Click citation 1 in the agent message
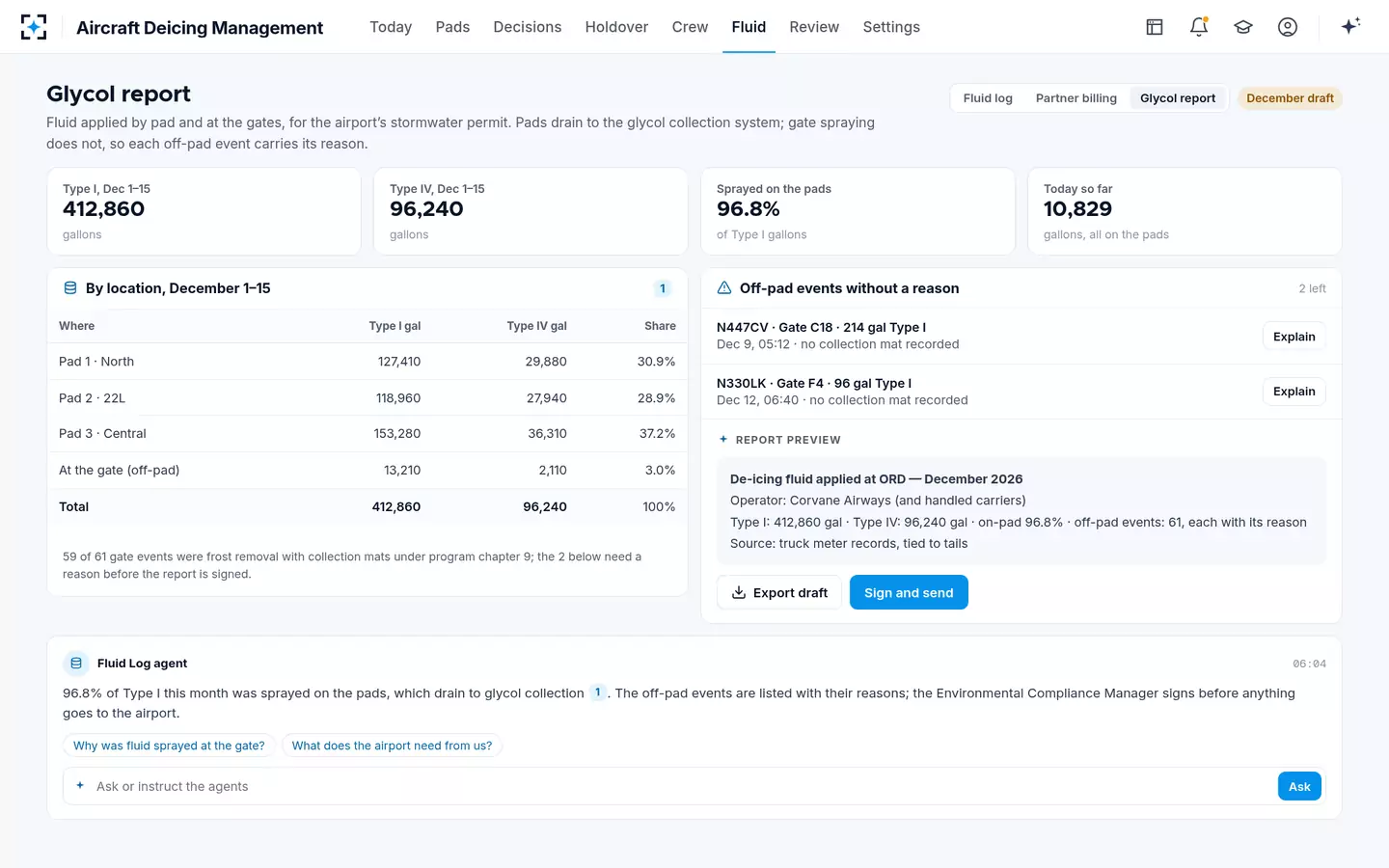1389x868 pixels. (x=598, y=692)
